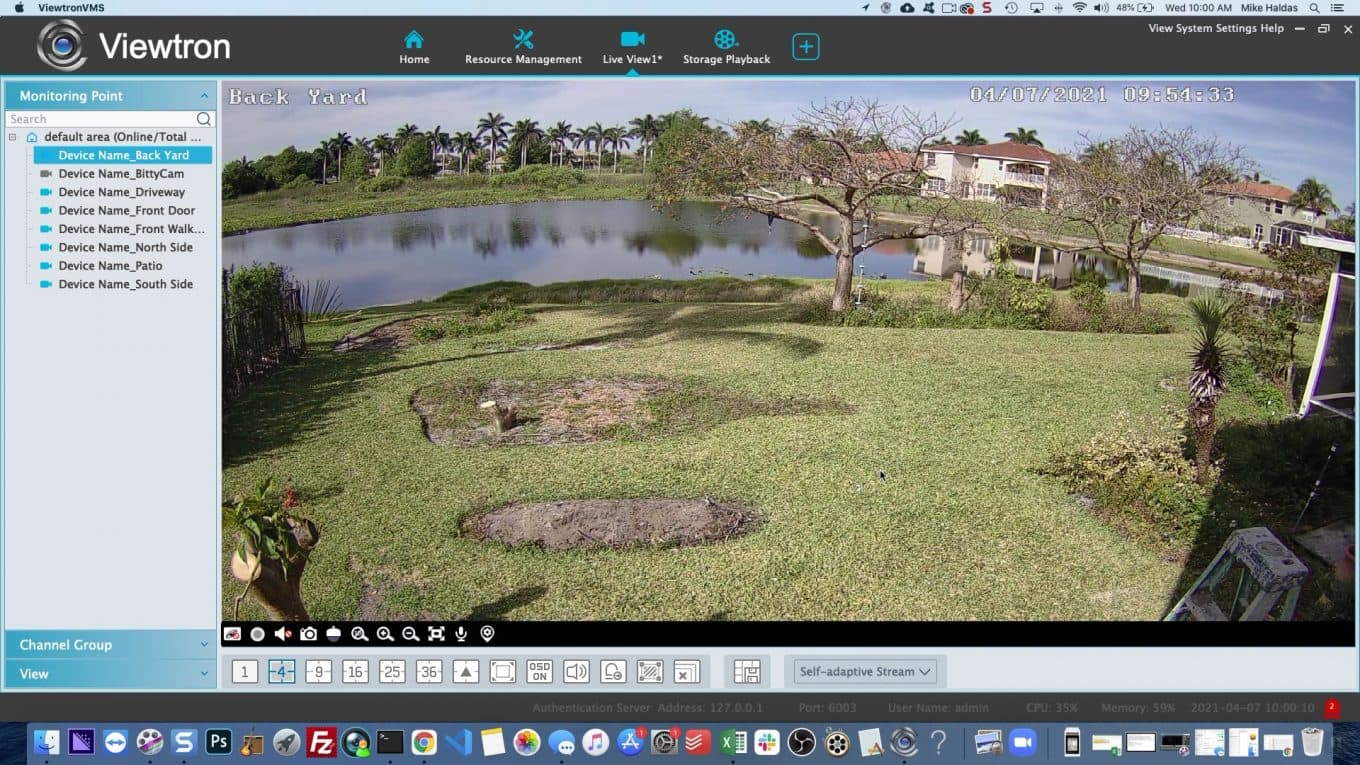1360x765 pixels.
Task: Open Resource Management
Action: click(x=523, y=45)
